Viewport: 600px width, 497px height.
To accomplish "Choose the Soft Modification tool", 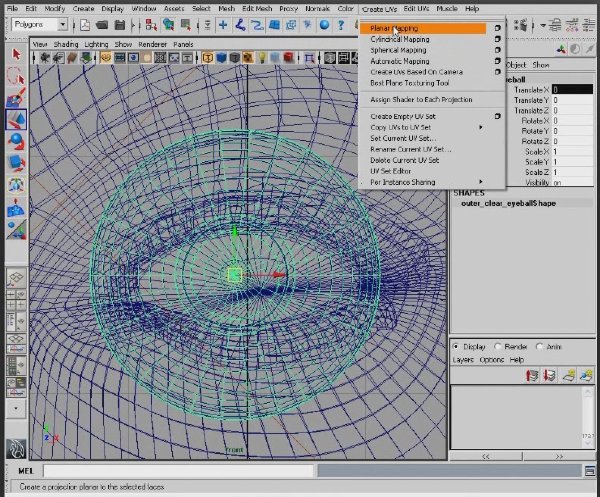I will 16,208.
